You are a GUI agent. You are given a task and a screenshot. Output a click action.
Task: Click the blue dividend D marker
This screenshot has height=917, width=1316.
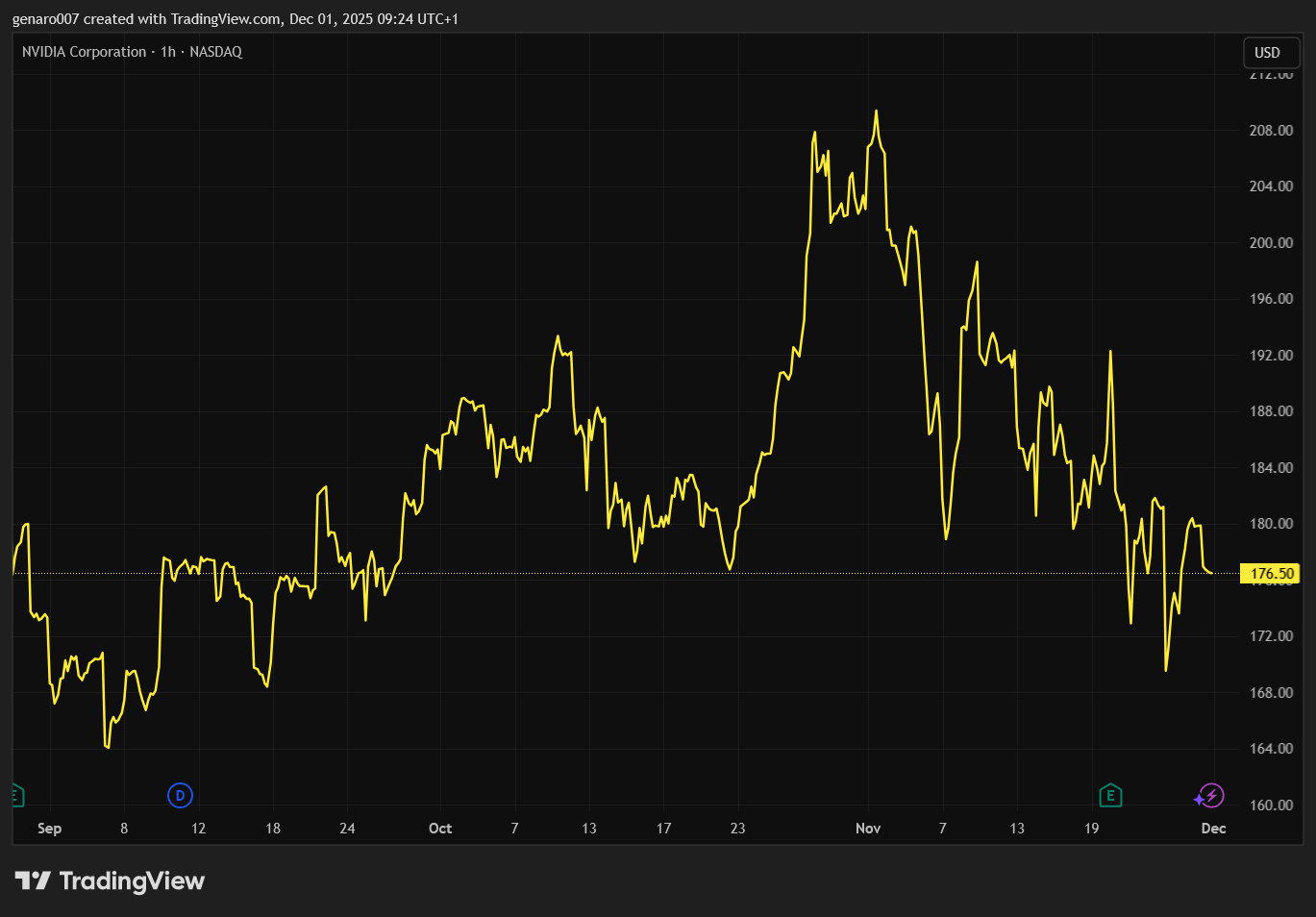[180, 796]
